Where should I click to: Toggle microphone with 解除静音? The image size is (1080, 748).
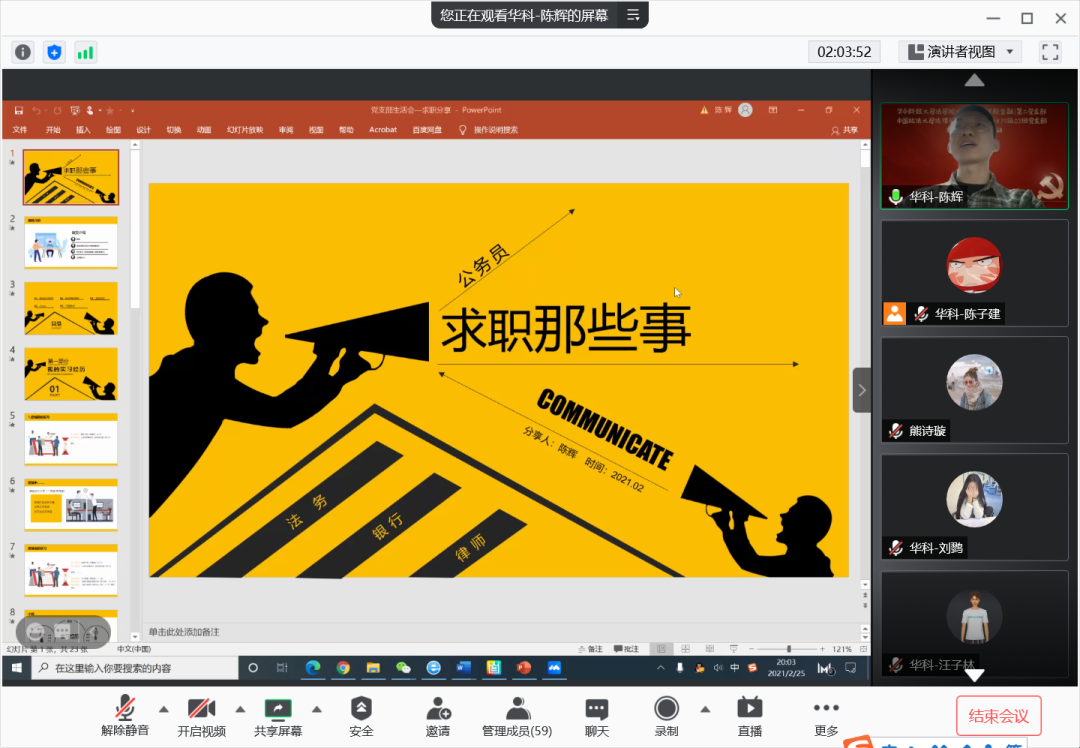coord(125,716)
